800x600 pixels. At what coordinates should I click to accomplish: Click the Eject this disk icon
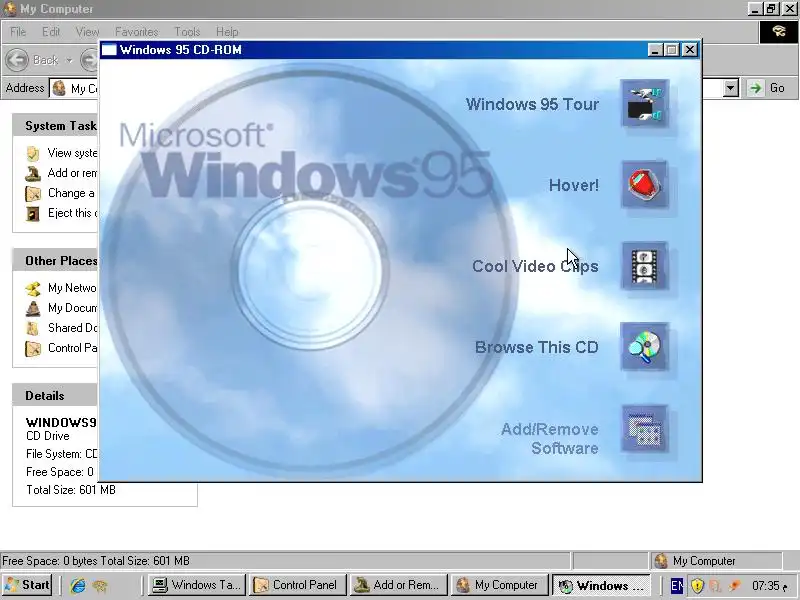[x=33, y=213]
